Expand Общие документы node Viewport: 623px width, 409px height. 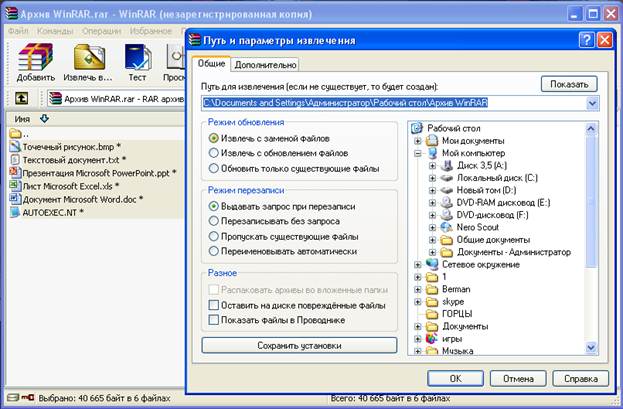(432, 240)
